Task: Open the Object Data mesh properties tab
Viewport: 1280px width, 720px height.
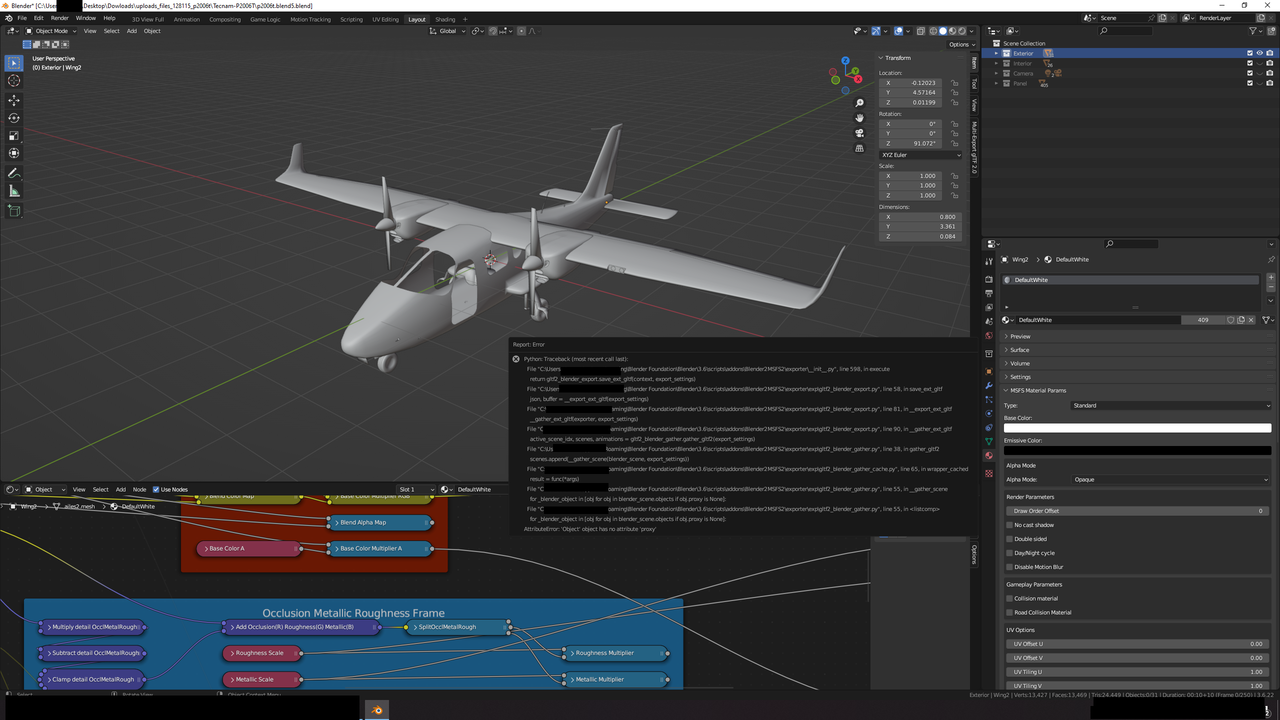Action: (989, 441)
